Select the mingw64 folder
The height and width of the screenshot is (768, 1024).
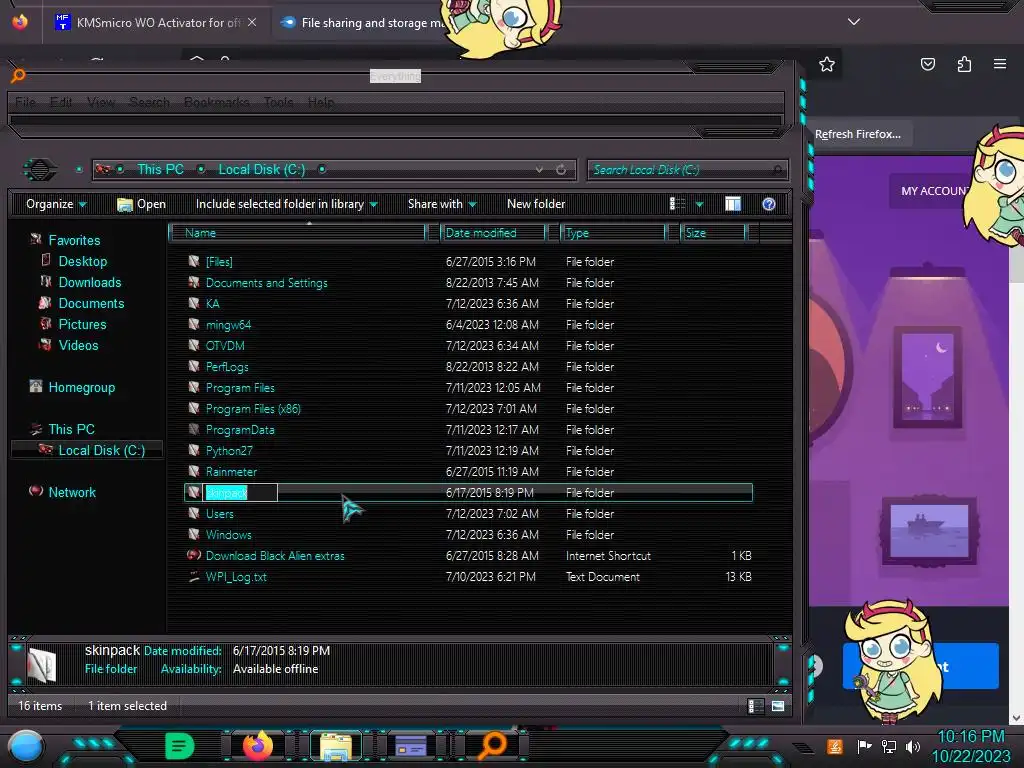228,325
